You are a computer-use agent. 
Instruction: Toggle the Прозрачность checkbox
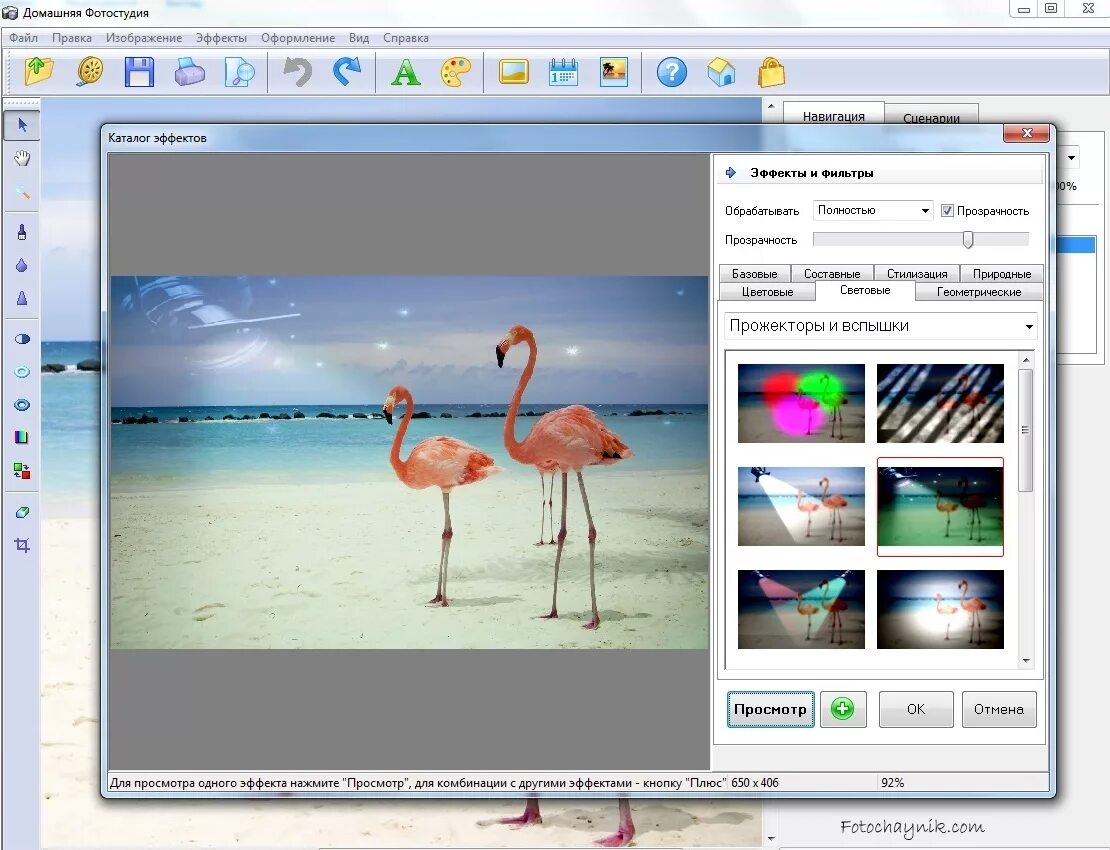(x=947, y=211)
